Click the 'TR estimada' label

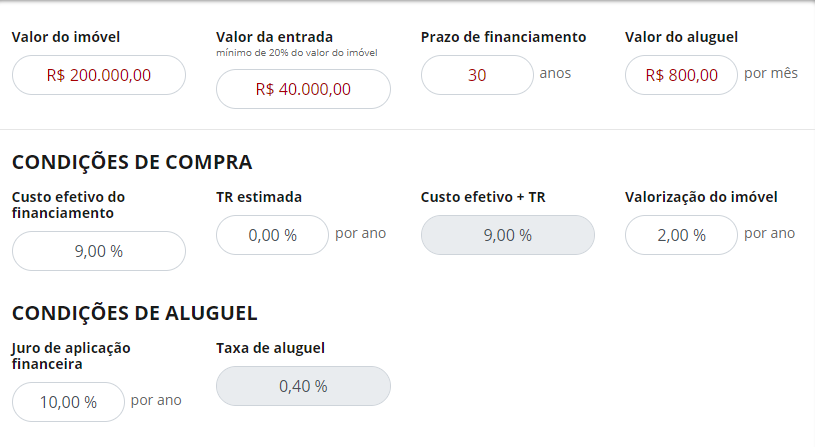[259, 197]
